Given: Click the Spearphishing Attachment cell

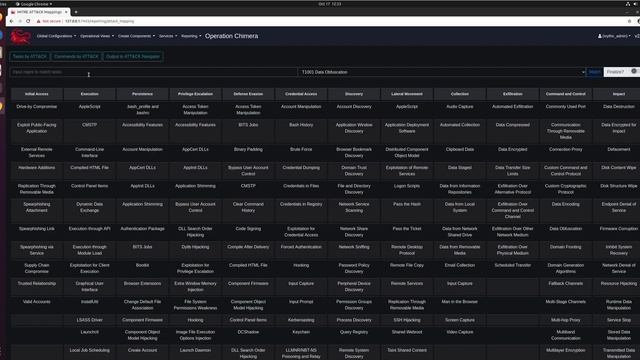Looking at the screenshot, I should coord(37,210).
